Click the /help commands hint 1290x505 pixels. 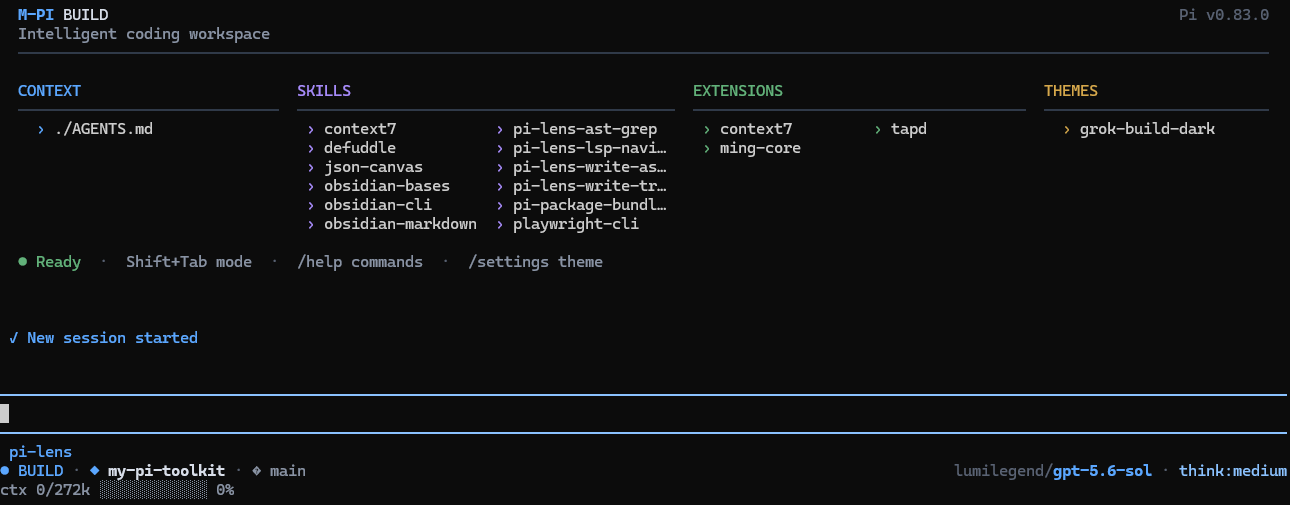[360, 262]
